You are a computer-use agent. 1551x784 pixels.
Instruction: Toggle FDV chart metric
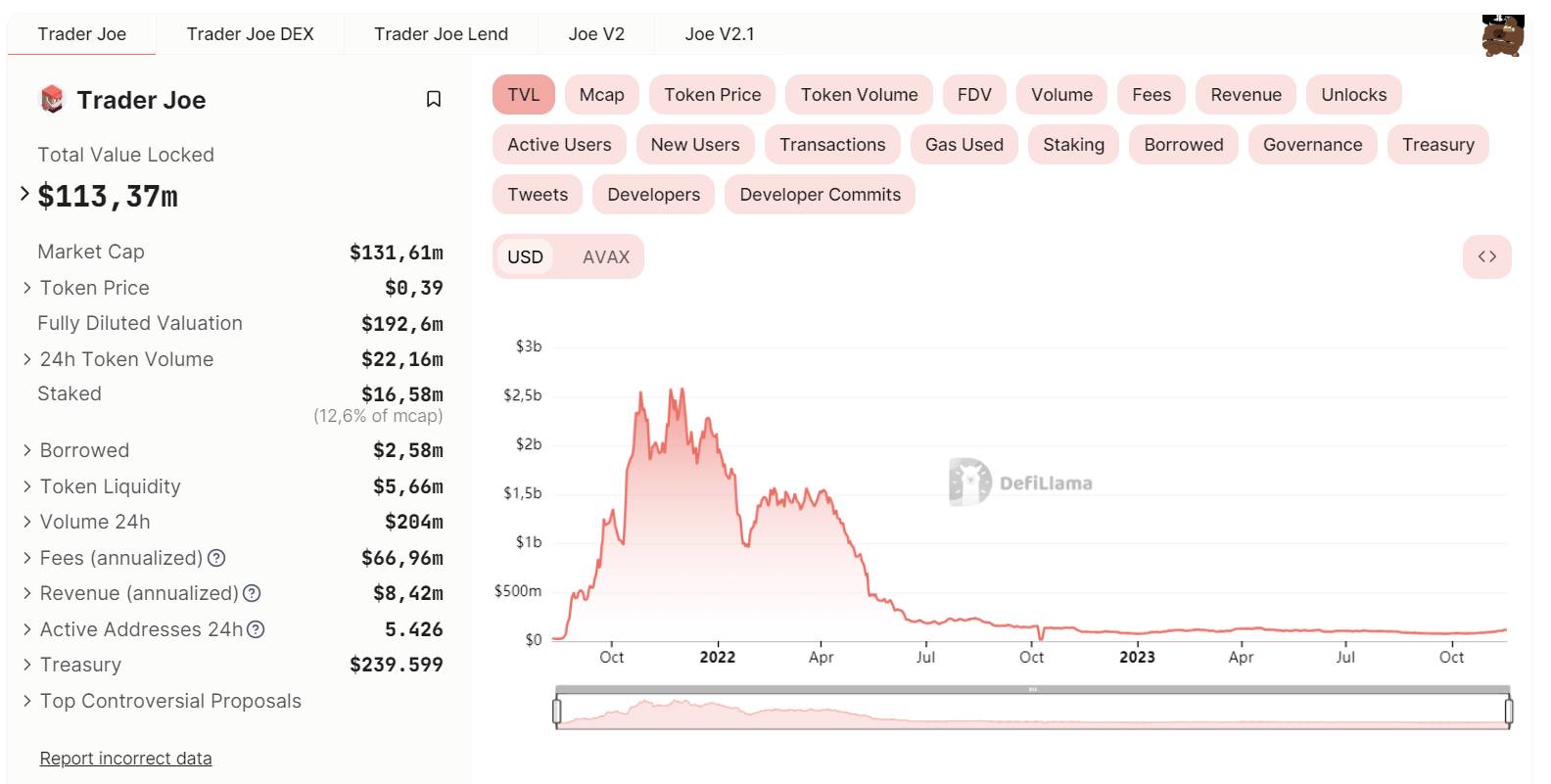click(x=974, y=95)
